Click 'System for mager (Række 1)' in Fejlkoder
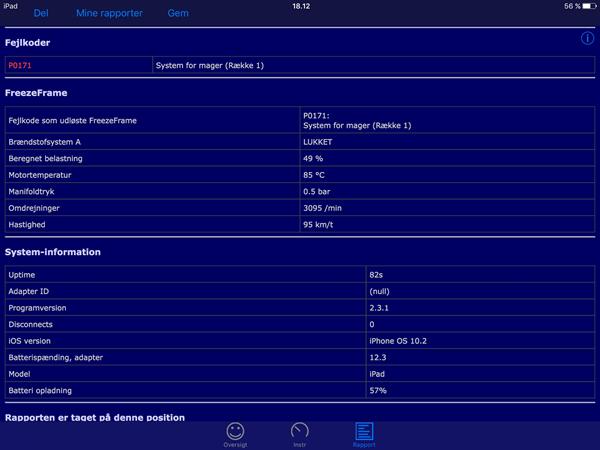 [x=210, y=65]
